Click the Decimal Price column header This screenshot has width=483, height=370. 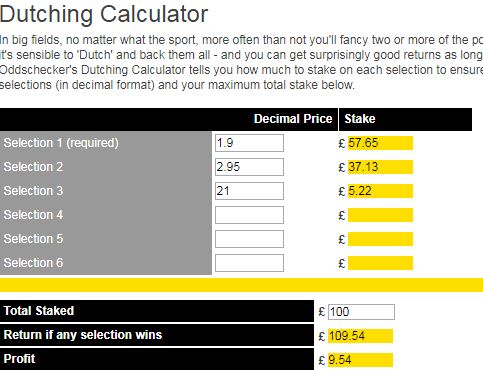(293, 119)
